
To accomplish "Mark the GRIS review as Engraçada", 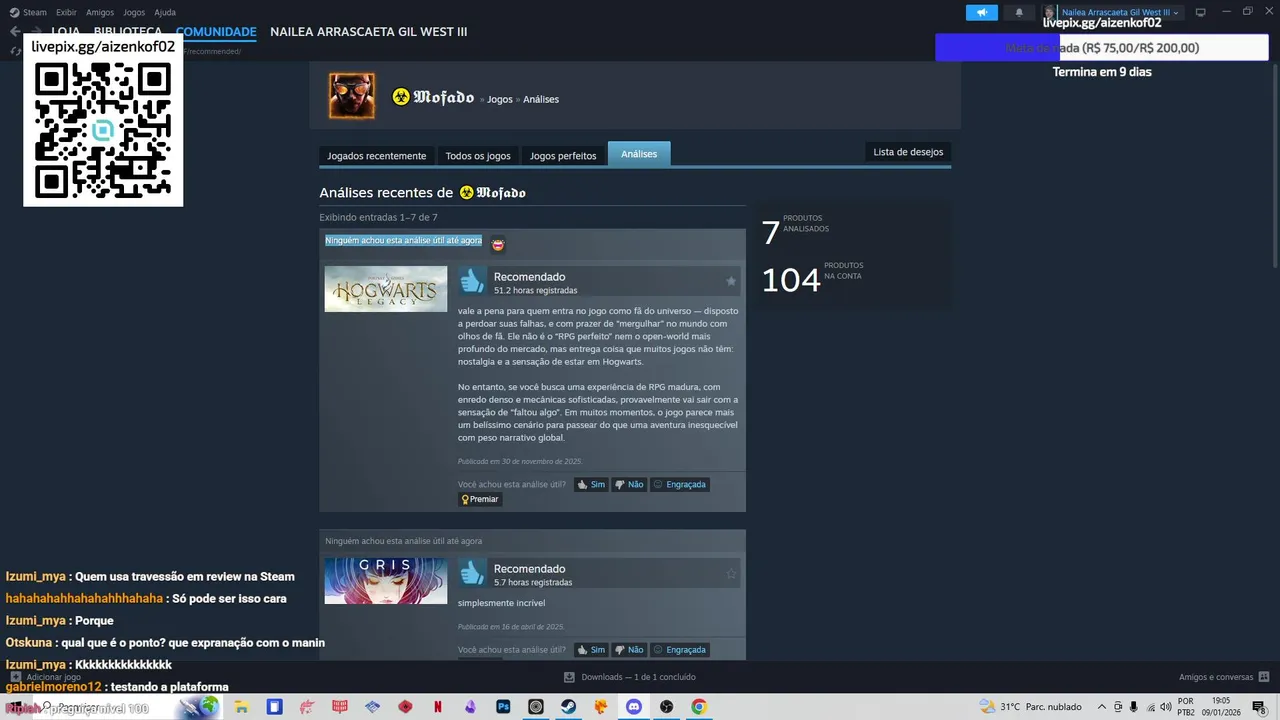I will [680, 650].
